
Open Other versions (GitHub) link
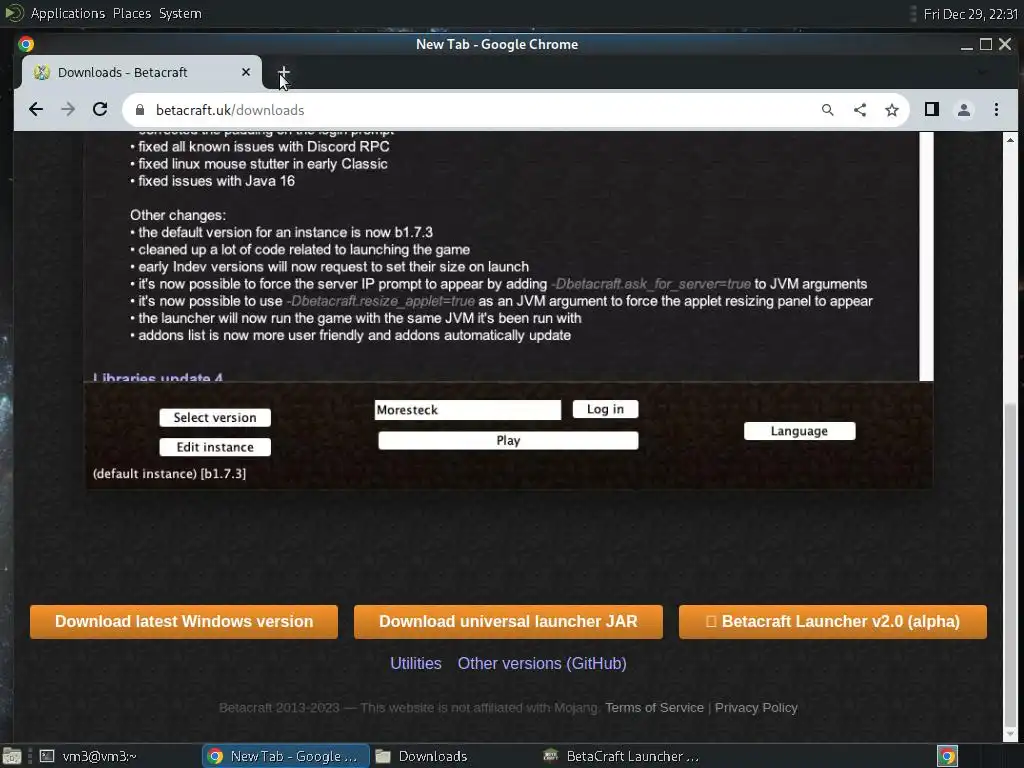pyautogui.click(x=542, y=664)
